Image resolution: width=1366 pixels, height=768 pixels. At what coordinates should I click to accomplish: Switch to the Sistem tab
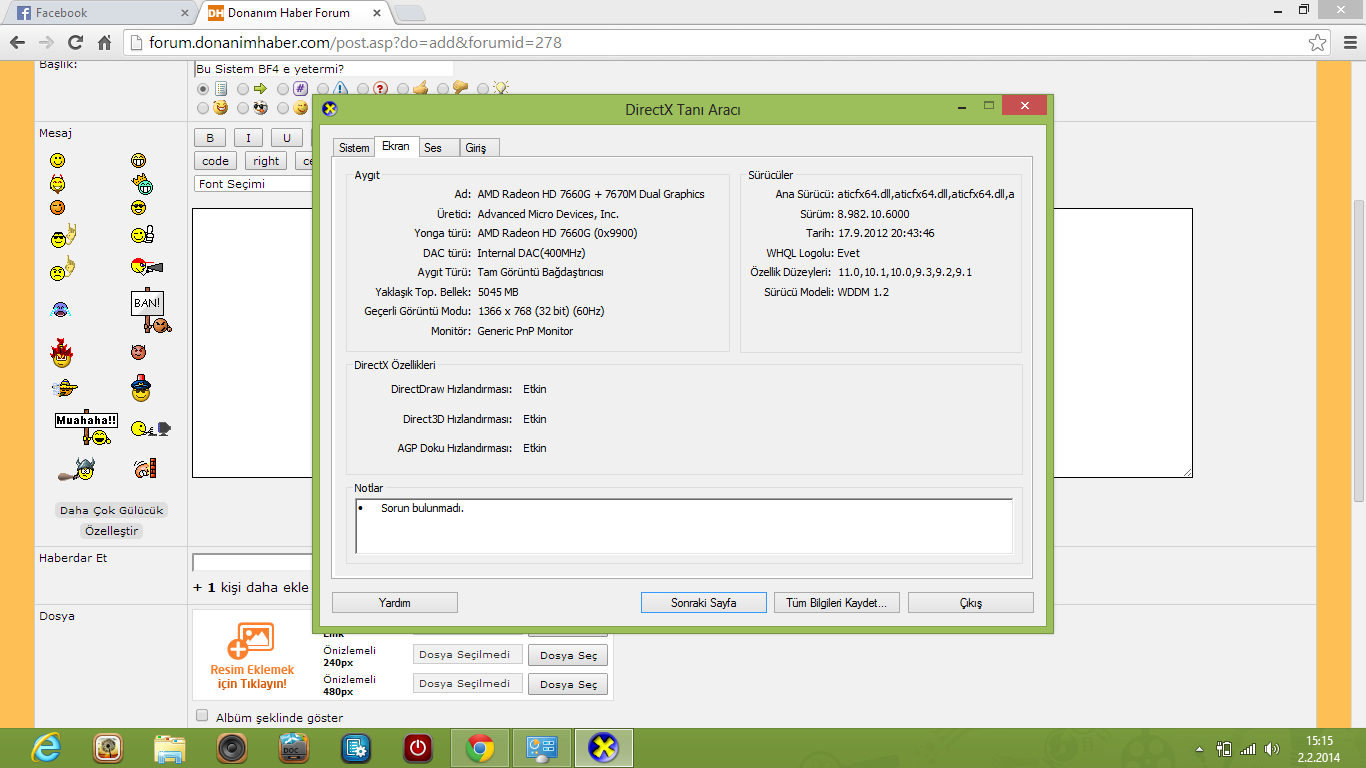[354, 148]
